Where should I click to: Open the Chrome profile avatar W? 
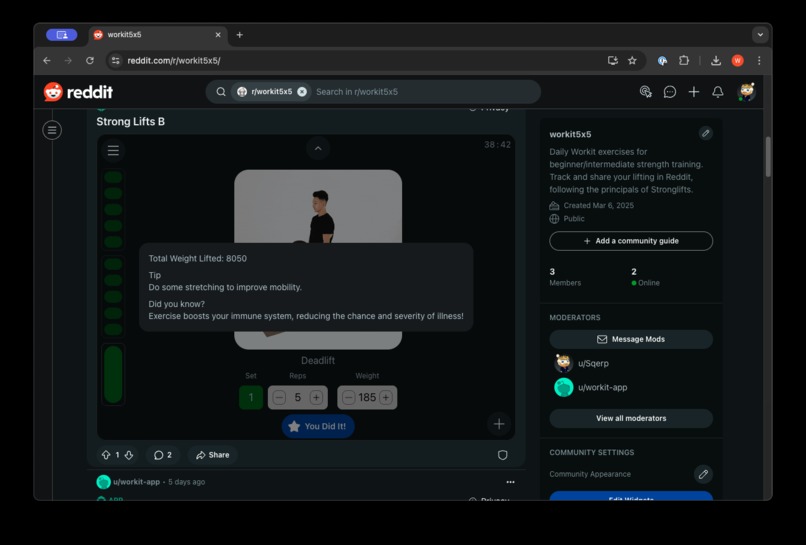point(737,61)
